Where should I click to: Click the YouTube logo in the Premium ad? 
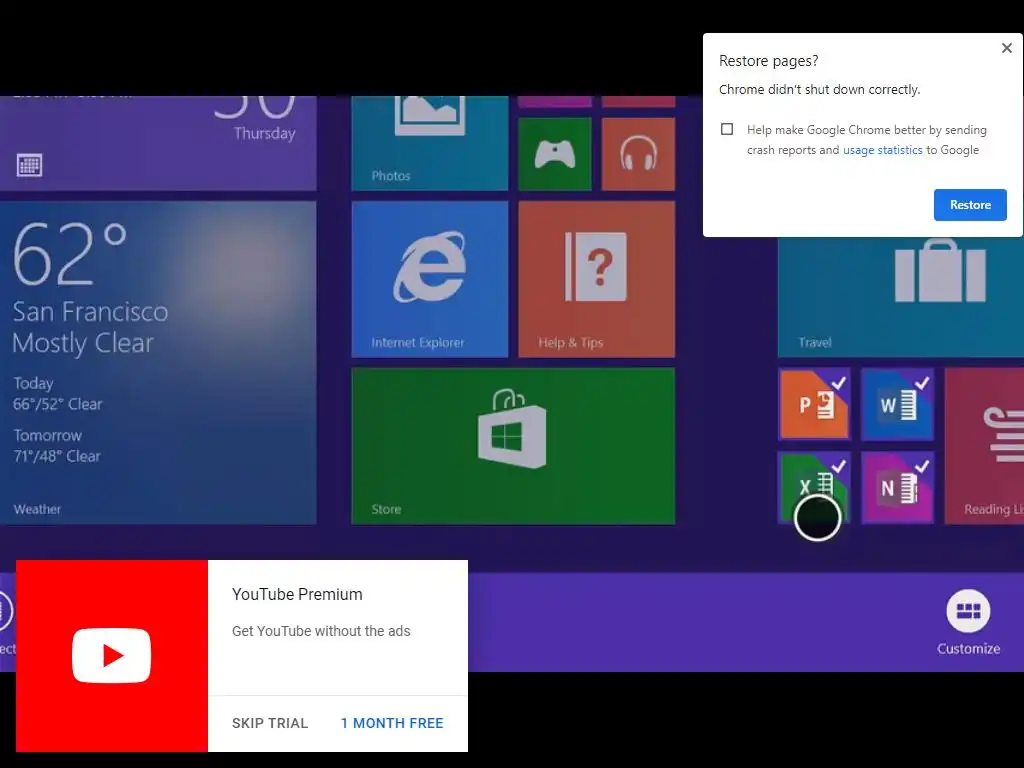[x=112, y=655]
